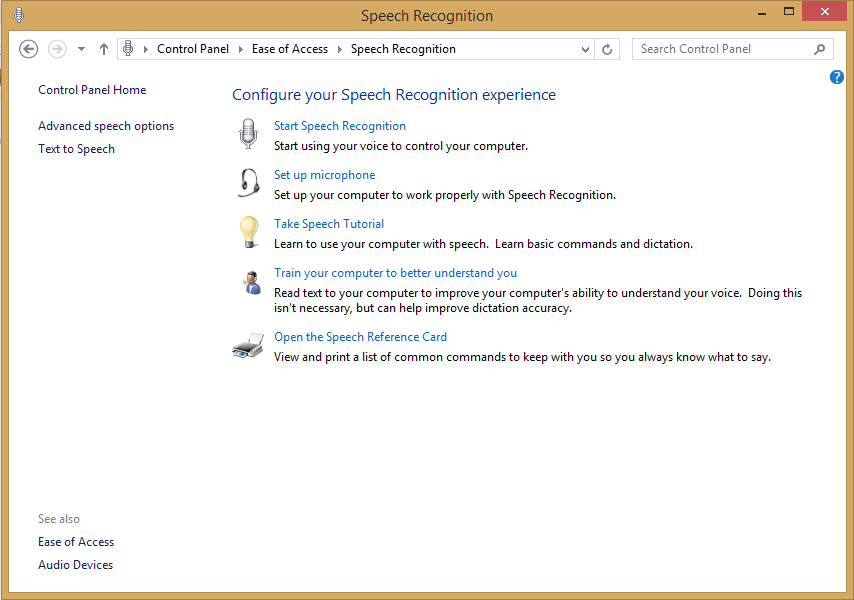Open the recent locations dropdown arrow
The width and height of the screenshot is (854, 600).
[81, 49]
